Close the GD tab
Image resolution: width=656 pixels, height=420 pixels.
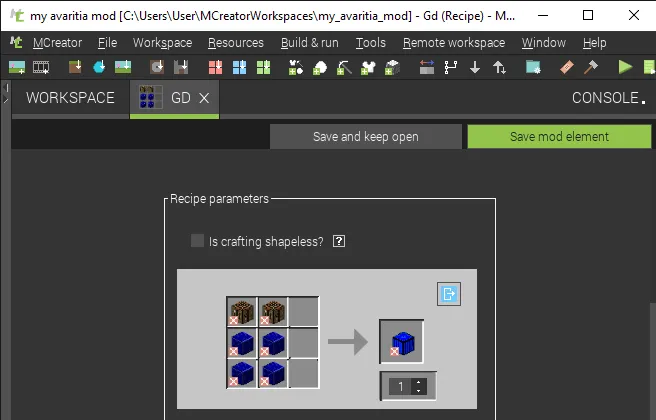coord(204,98)
